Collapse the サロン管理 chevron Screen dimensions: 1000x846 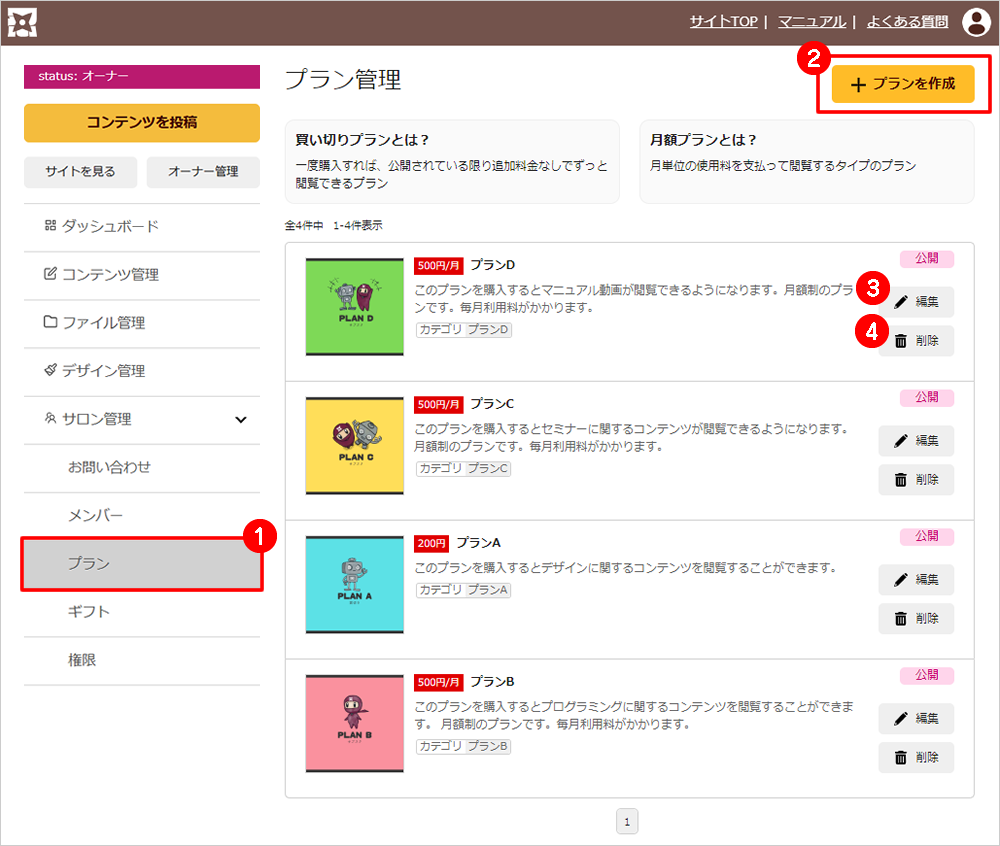tap(240, 420)
